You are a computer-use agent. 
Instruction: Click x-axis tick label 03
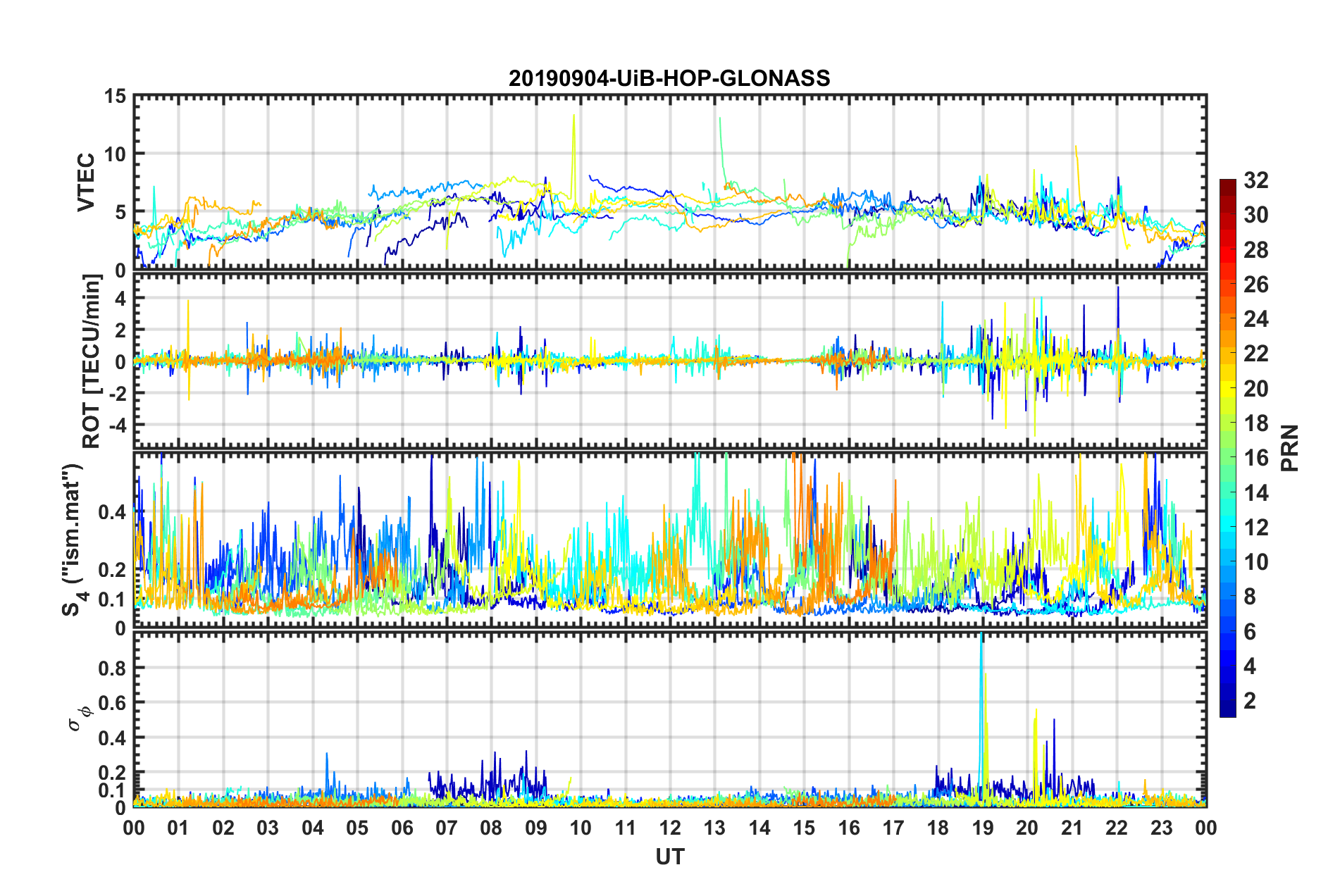coord(268,828)
